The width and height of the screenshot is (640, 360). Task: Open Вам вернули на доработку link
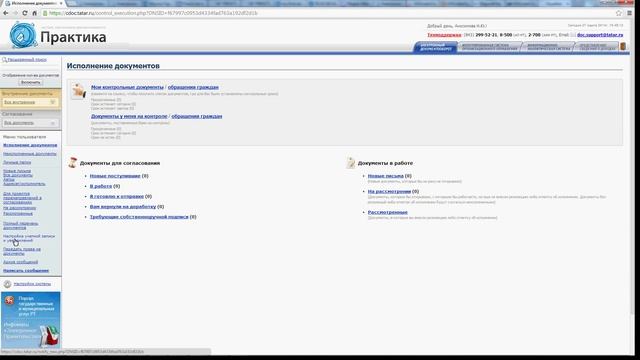click(123, 207)
